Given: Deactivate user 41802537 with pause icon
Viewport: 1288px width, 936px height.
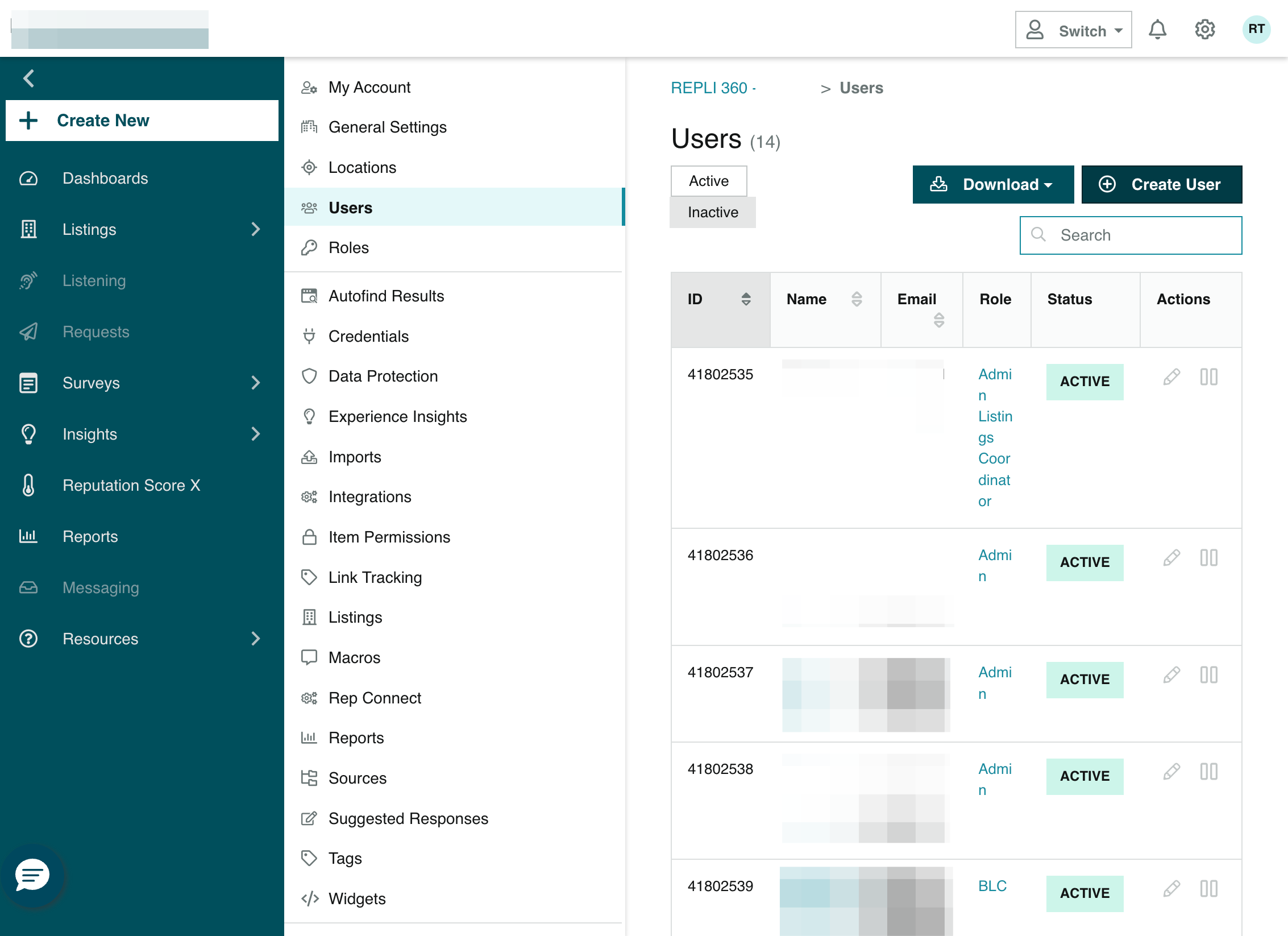Looking at the screenshot, I should (1209, 674).
